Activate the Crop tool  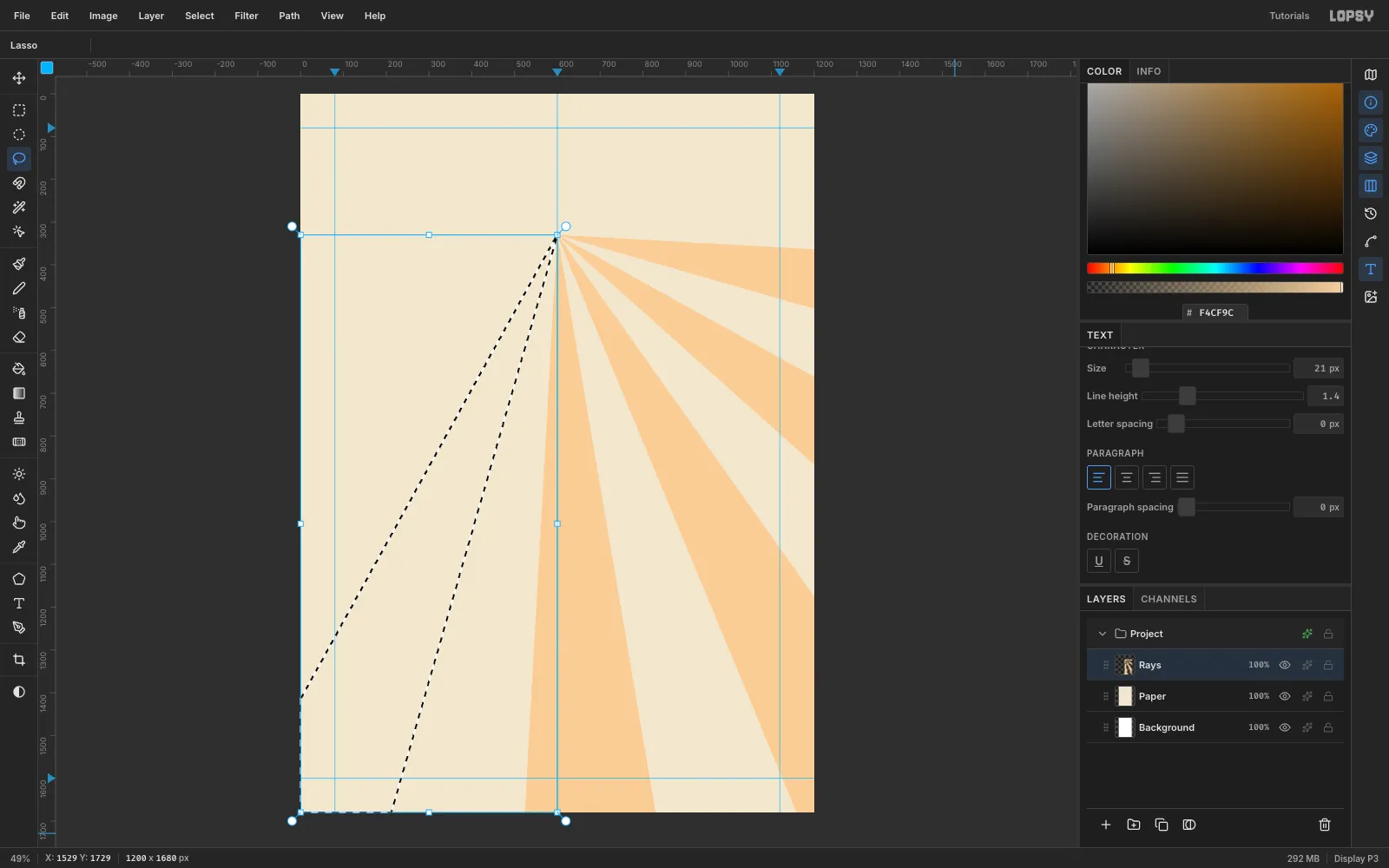click(19, 660)
